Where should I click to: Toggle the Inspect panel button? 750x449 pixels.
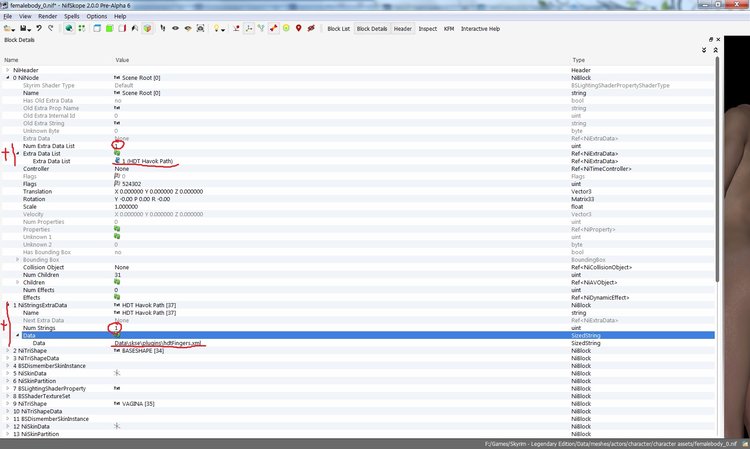pos(428,29)
